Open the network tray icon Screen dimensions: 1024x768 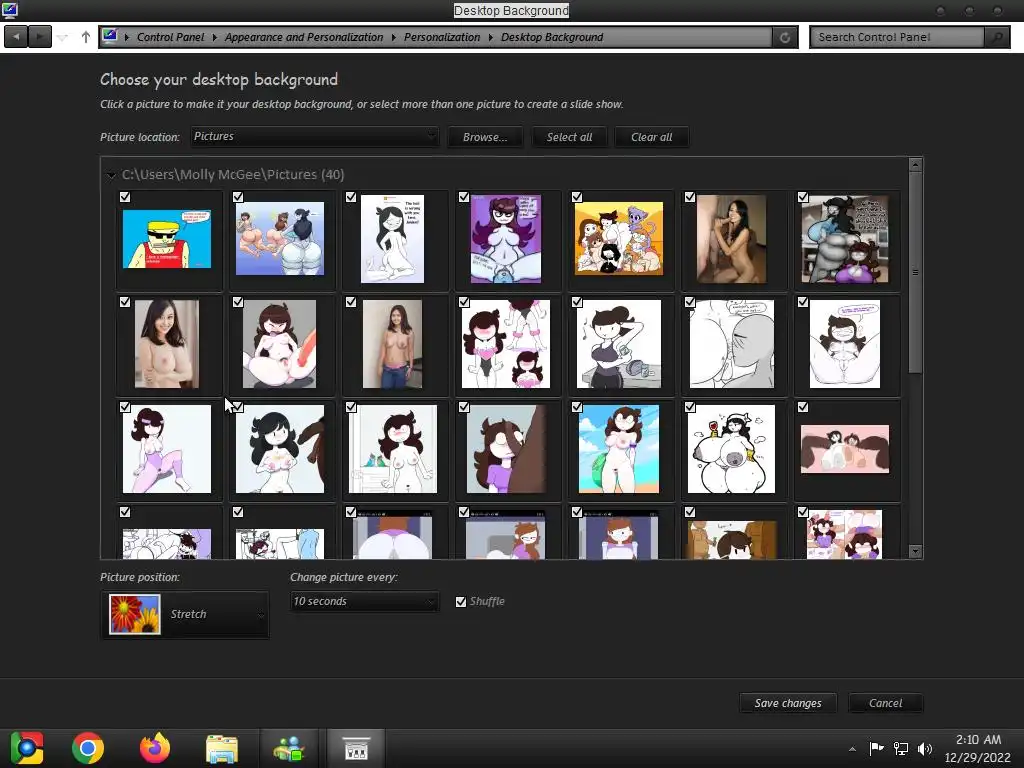coord(901,748)
